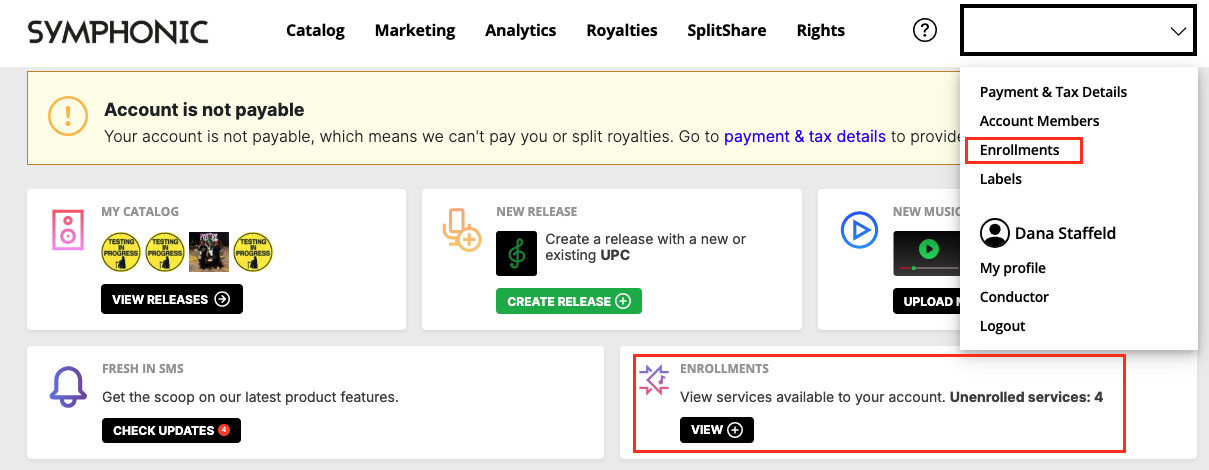Click the warning exclamation icon
This screenshot has height=470, width=1209.
68,117
